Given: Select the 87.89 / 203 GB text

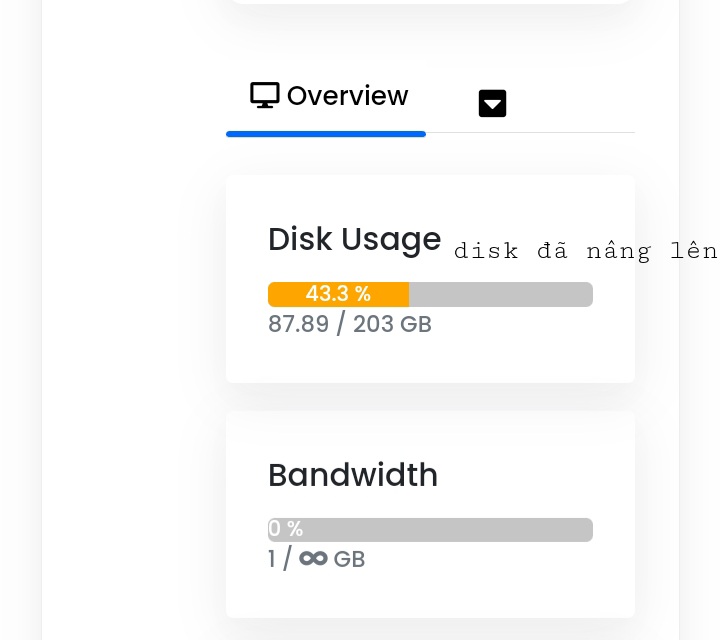Looking at the screenshot, I should pyautogui.click(x=349, y=325).
